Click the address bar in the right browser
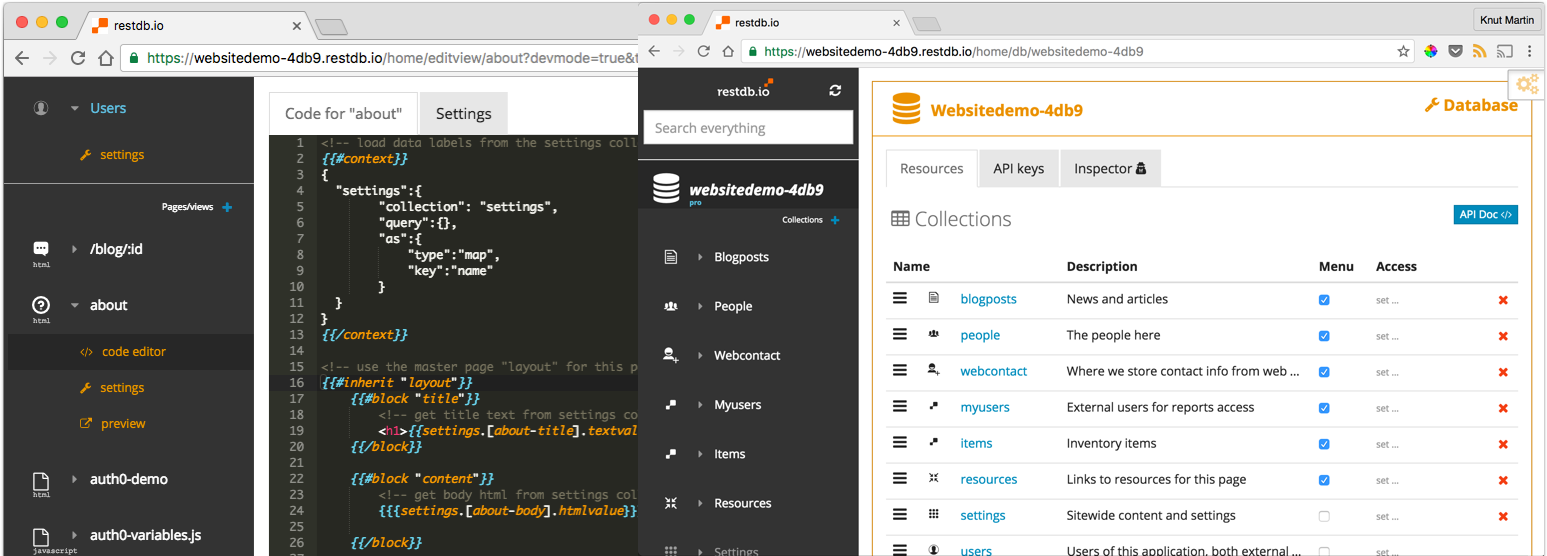Screen dimensions: 1547x556 tap(1078, 51)
